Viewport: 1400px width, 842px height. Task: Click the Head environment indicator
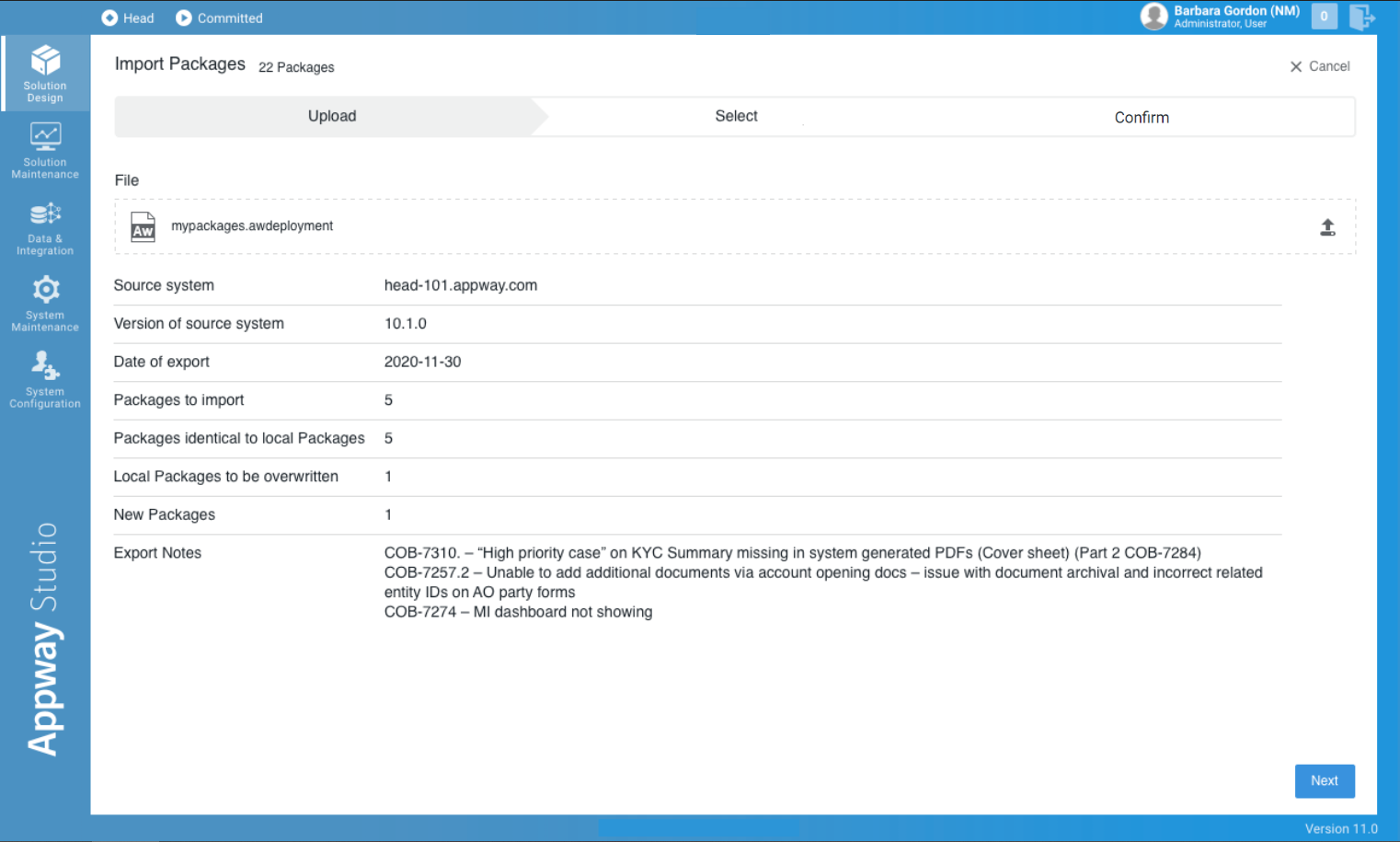coord(127,17)
